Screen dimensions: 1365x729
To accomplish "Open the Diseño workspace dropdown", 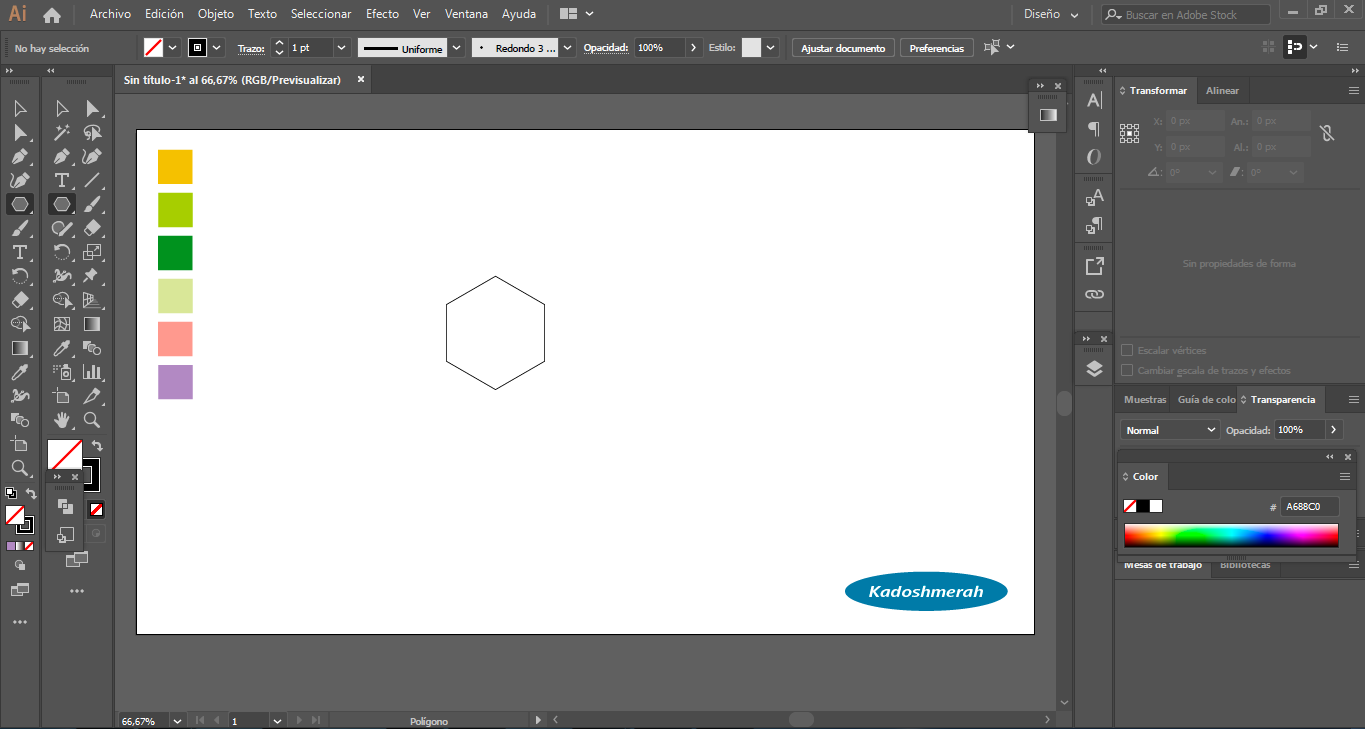I will click(x=1051, y=15).
